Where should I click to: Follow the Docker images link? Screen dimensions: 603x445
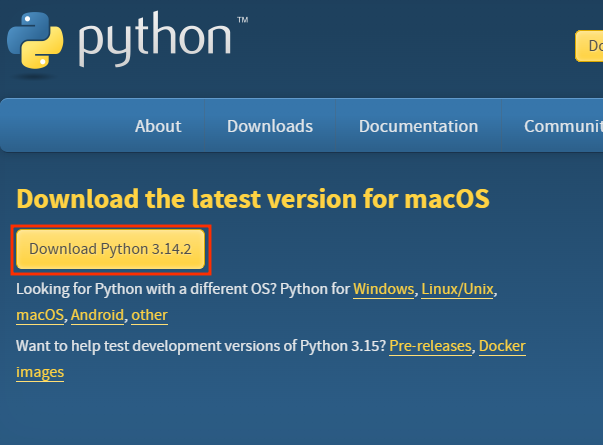coord(502,346)
